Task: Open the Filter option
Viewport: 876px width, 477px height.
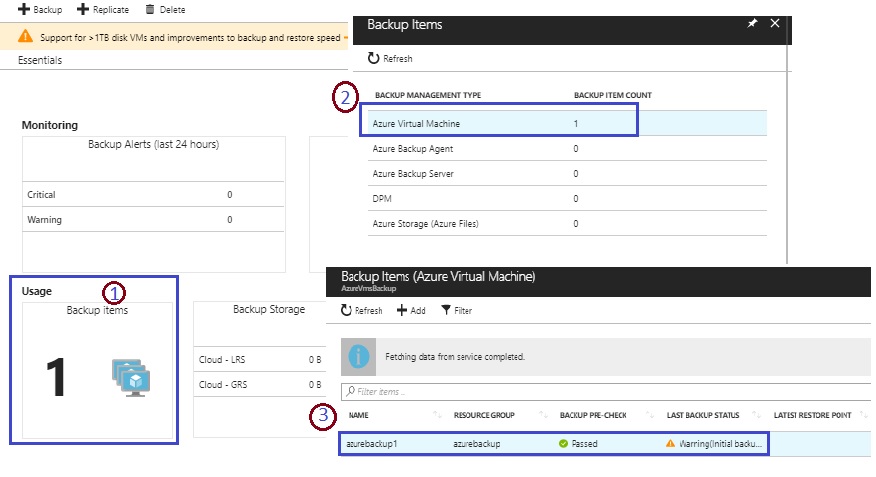Action: point(456,311)
